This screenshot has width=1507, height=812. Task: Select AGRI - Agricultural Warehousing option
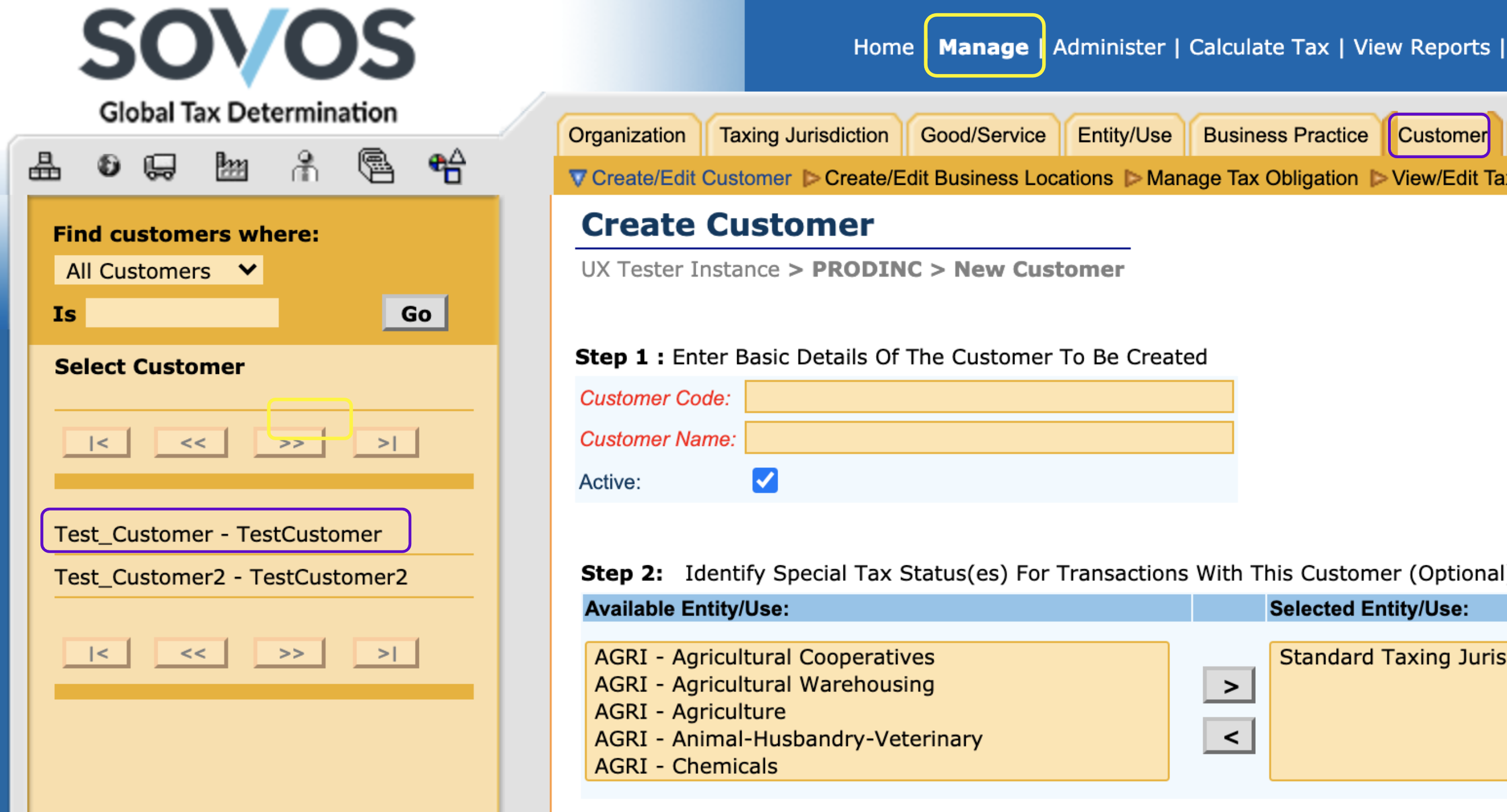tap(764, 684)
